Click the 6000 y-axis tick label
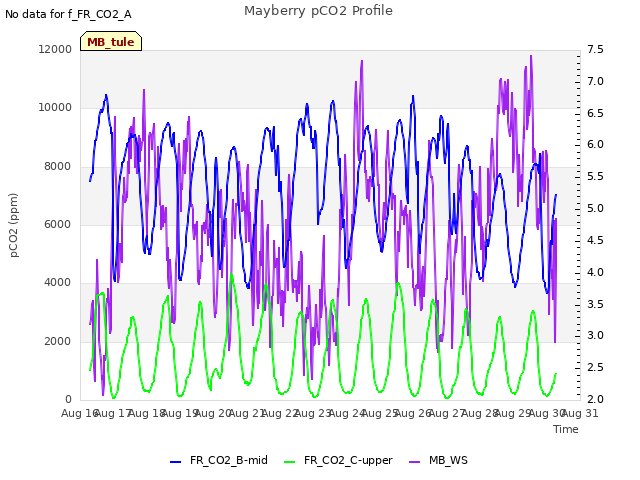 click(x=58, y=224)
